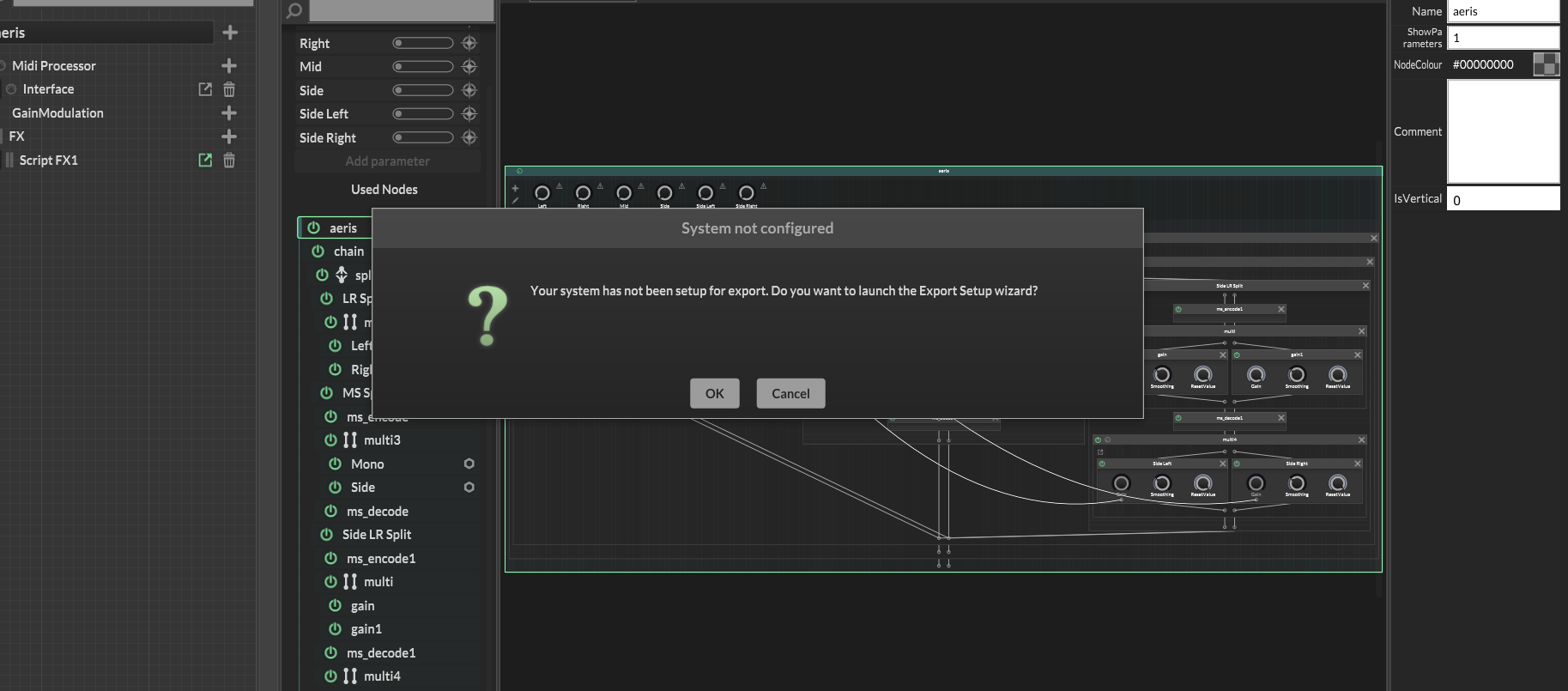Close the gain1 node in the graph
The width and height of the screenshot is (1568, 691).
1358,355
